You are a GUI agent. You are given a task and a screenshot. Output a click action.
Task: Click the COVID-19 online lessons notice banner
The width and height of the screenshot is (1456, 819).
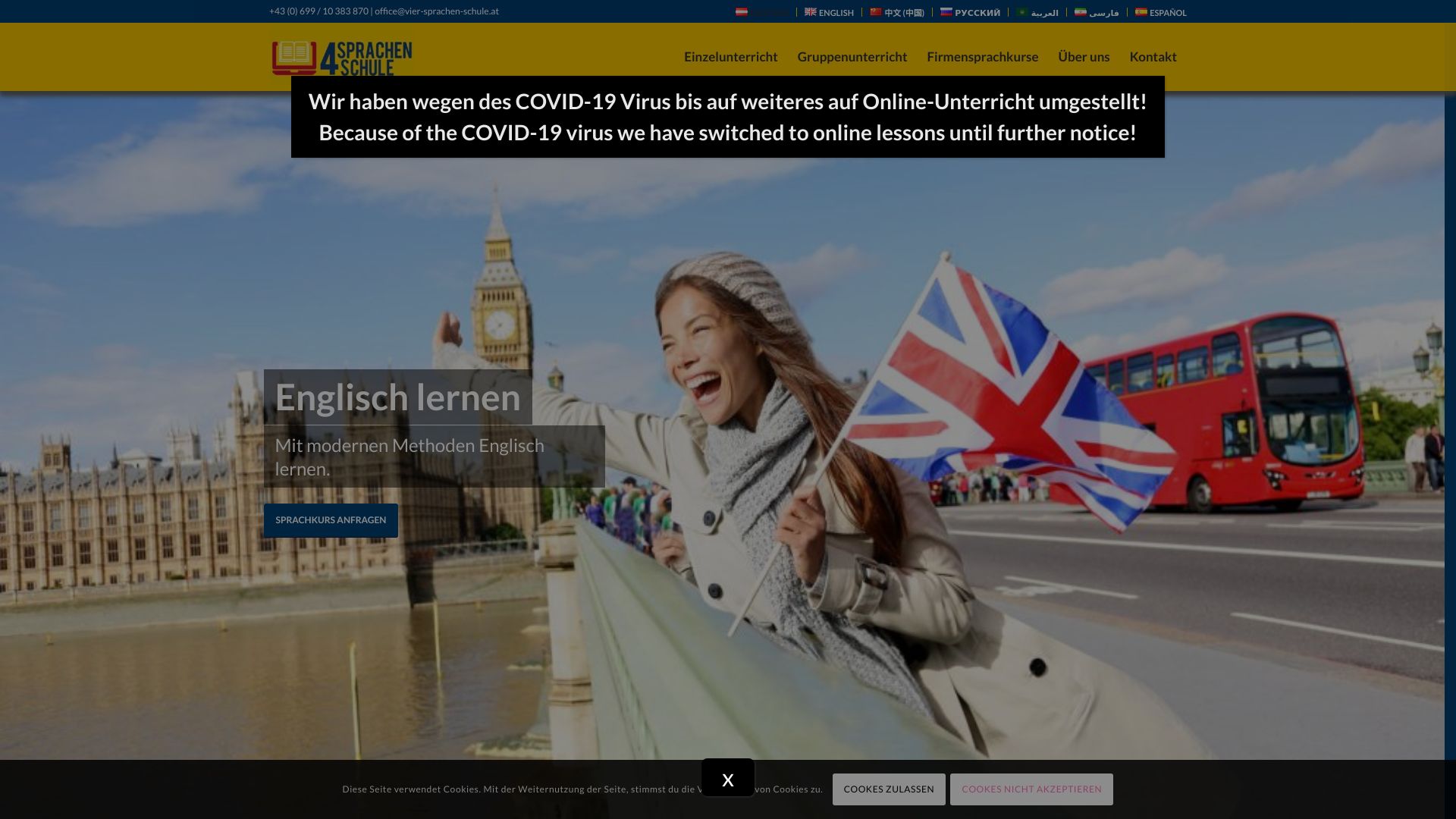727,117
